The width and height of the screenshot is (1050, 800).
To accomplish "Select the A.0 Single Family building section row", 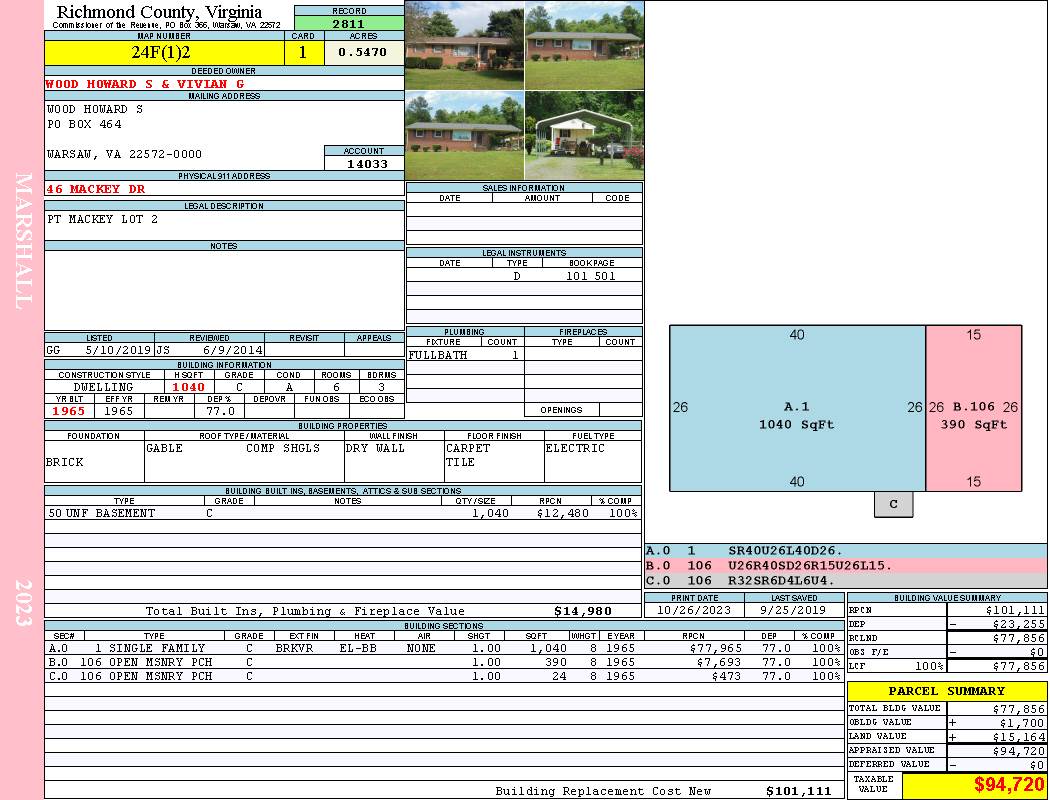I will (442, 648).
